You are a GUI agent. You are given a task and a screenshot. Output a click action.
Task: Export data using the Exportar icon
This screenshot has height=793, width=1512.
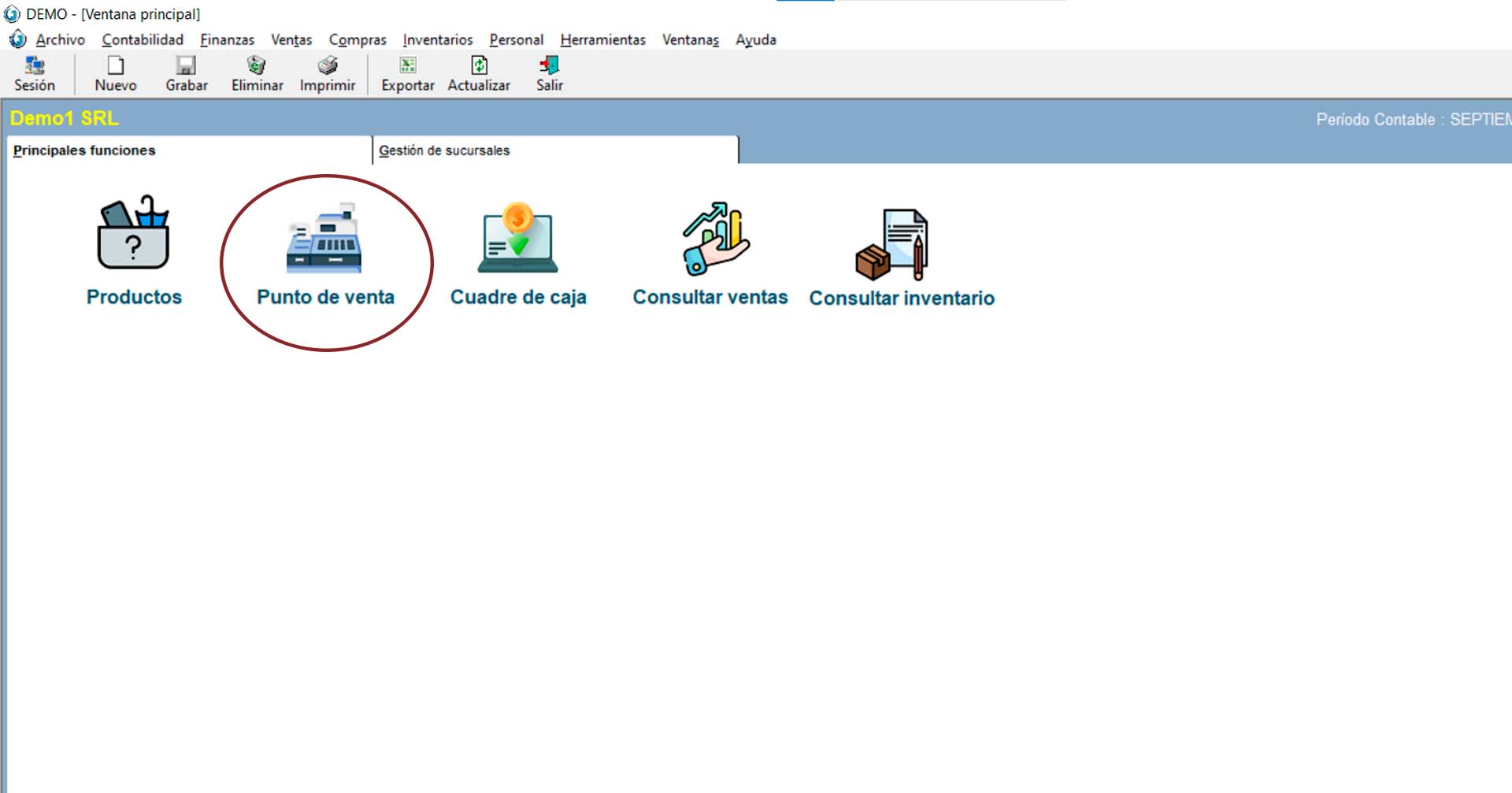(408, 66)
